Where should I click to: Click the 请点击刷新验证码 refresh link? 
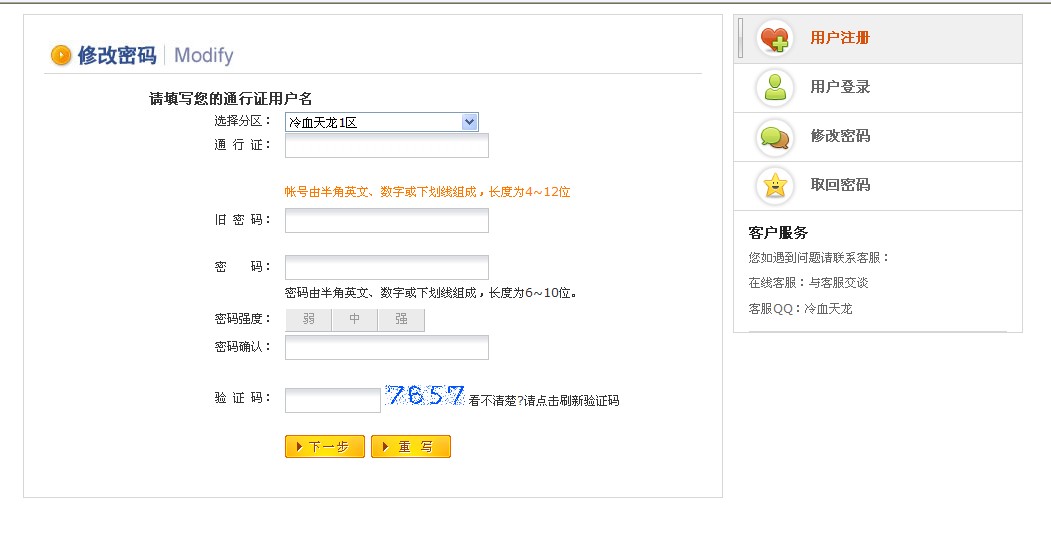click(571, 401)
